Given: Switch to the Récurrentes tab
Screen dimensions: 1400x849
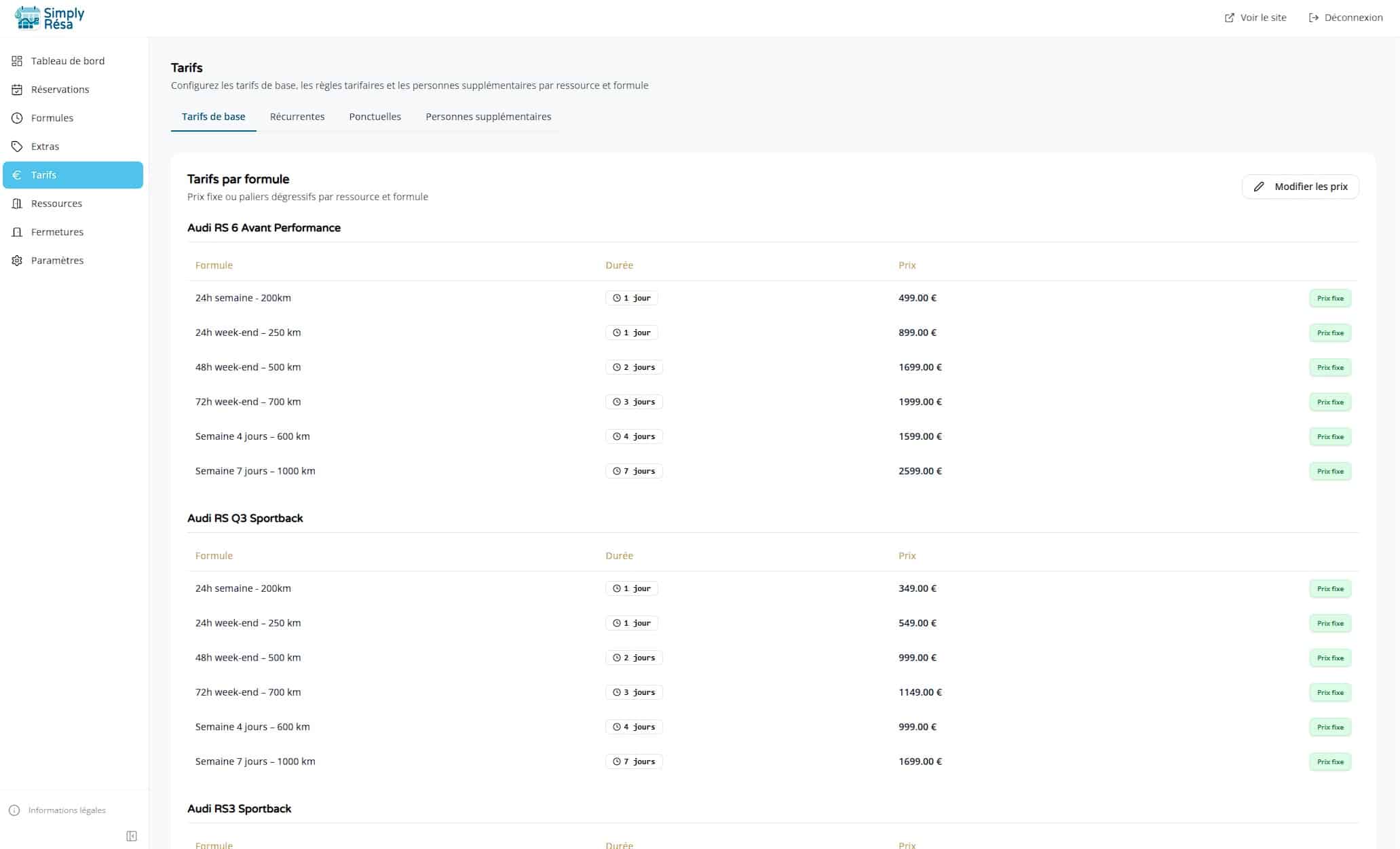Looking at the screenshot, I should 297,116.
